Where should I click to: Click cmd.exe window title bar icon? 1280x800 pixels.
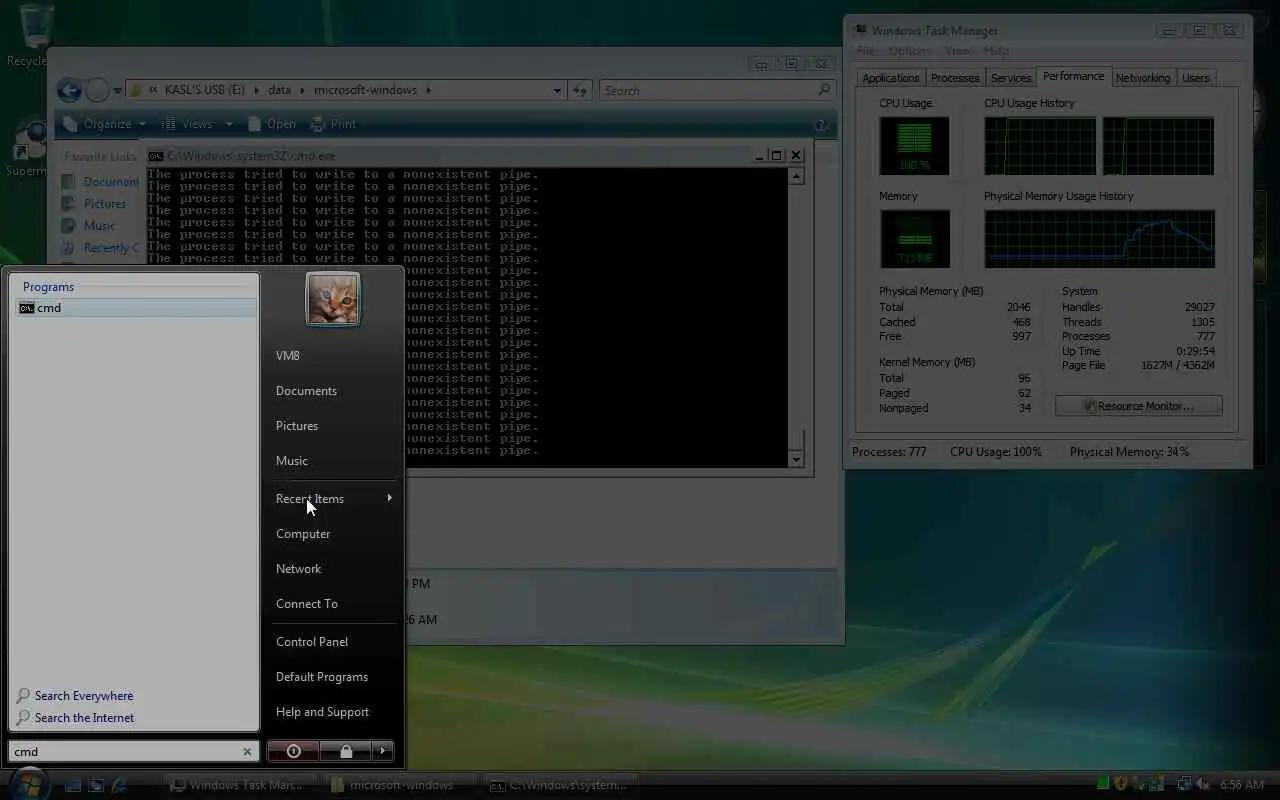156,156
